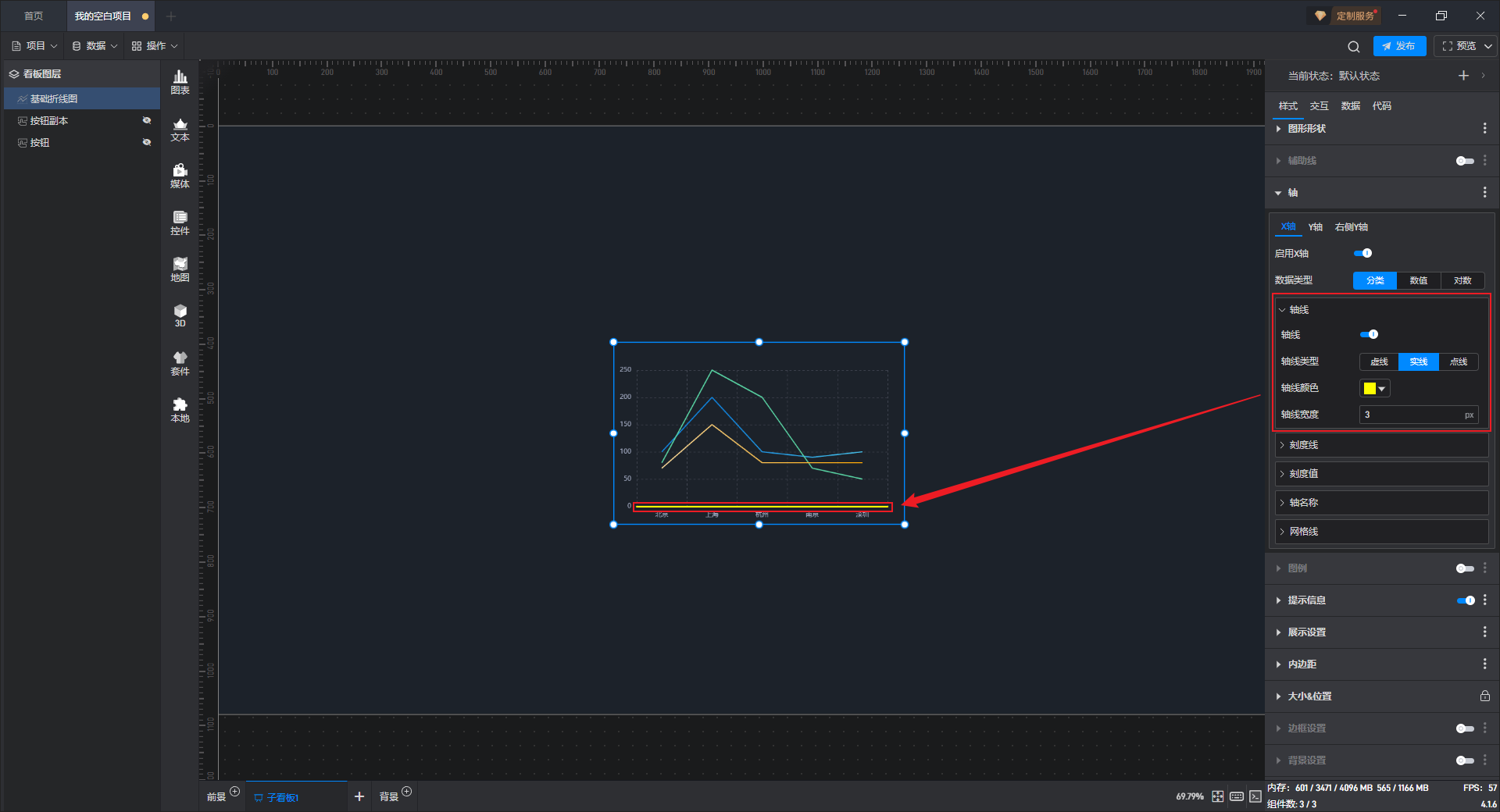Click the keyboard shortcuts icon in status bar
This screenshot has height=812, width=1500.
(1237, 796)
